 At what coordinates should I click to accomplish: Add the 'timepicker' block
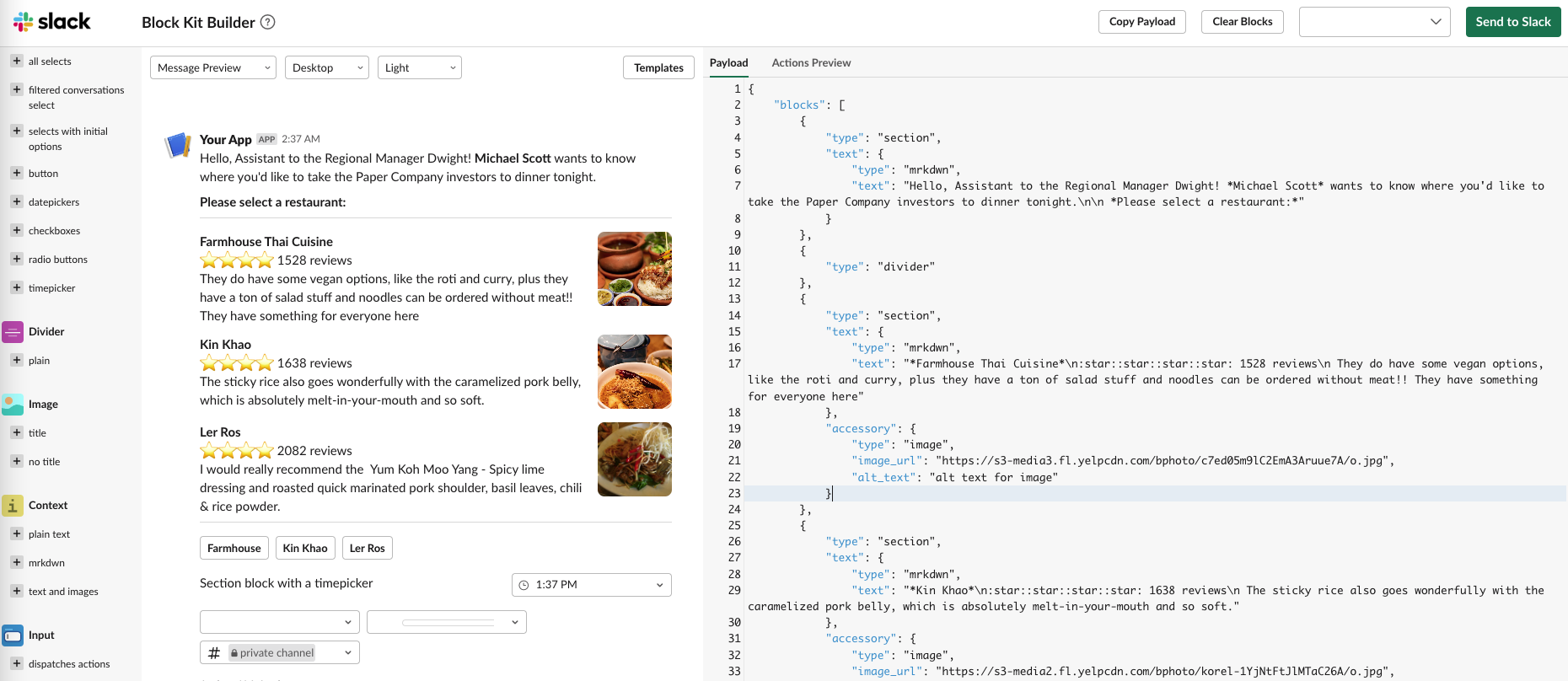[16, 287]
